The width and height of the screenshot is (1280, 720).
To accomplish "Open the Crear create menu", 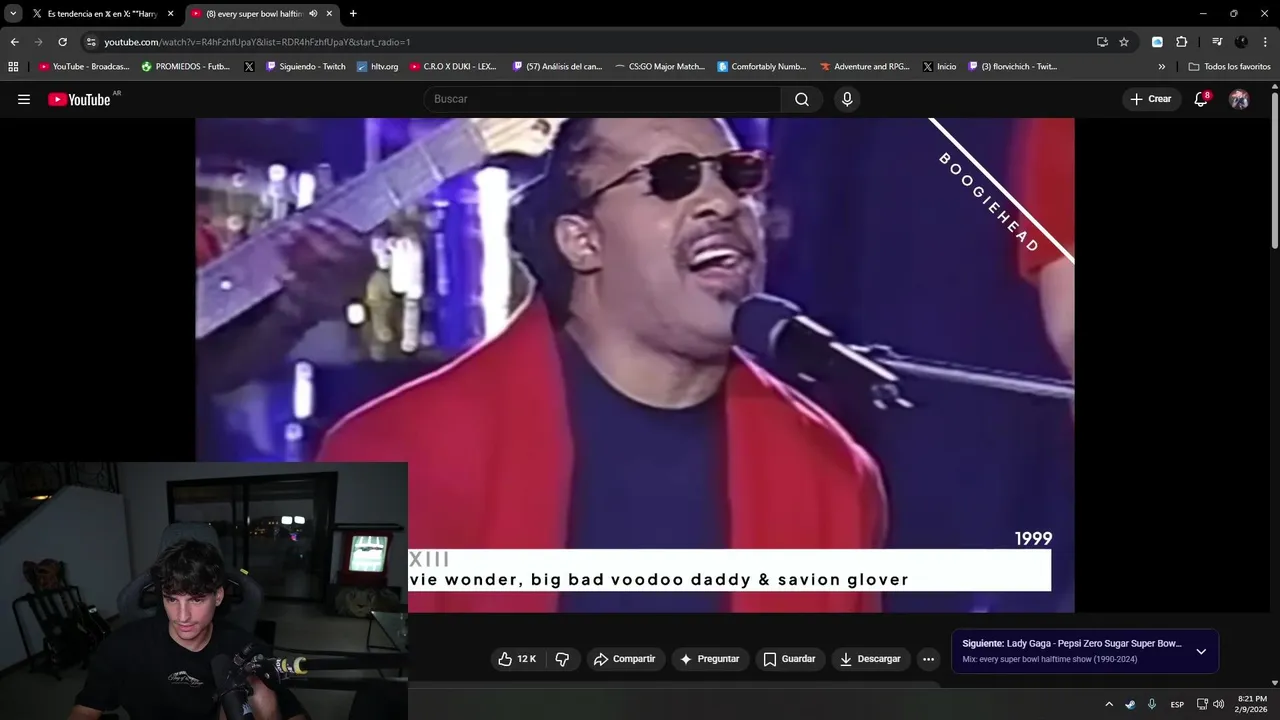I will pos(1151,99).
